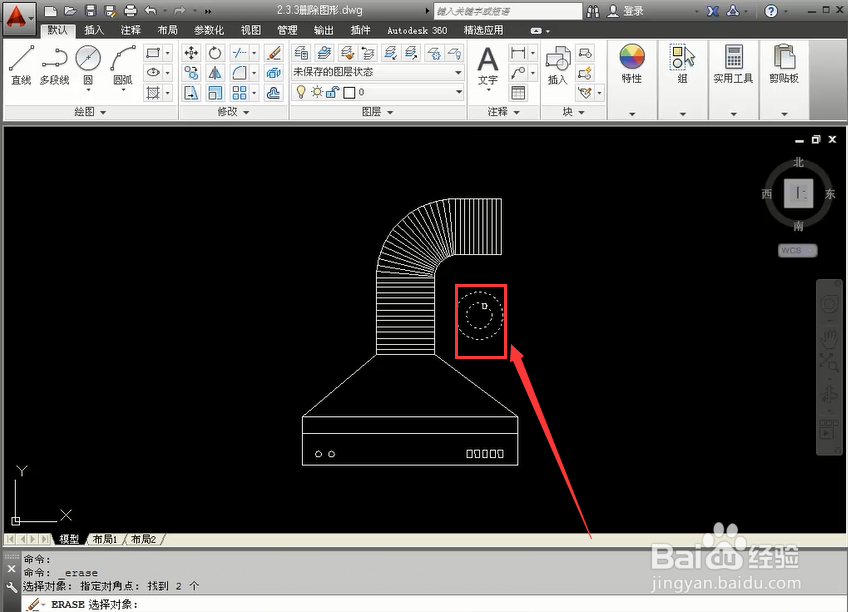Image resolution: width=848 pixels, height=612 pixels.
Task: Open the 参数化 ribbon tab
Action: pos(209,30)
